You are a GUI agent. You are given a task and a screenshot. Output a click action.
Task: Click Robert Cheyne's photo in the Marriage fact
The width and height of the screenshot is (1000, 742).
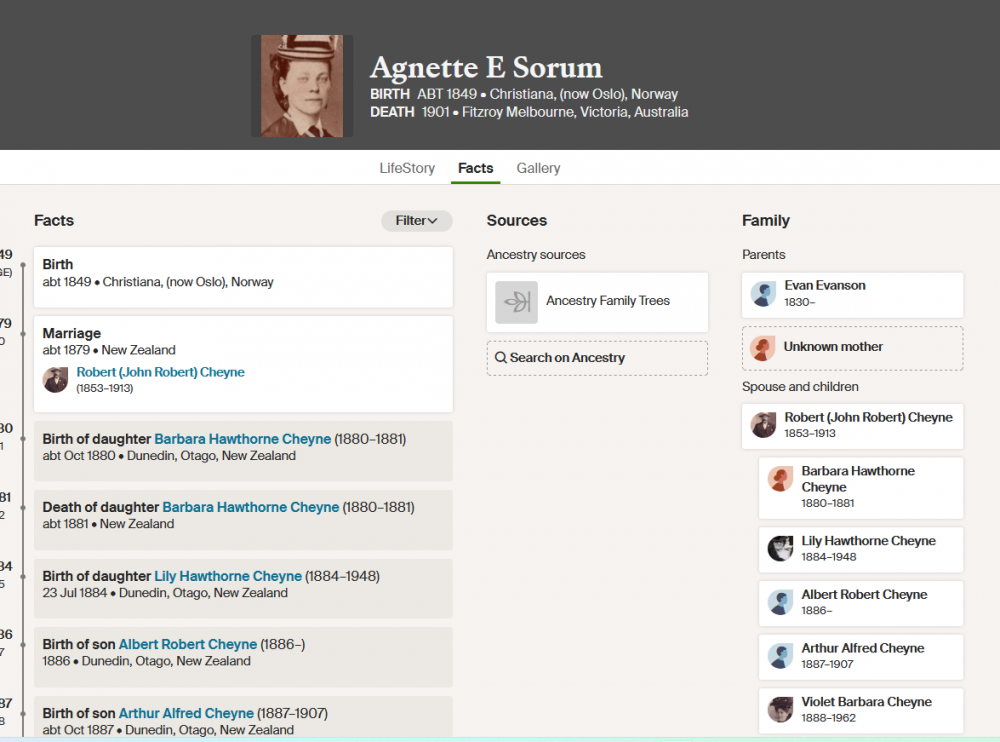pos(56,379)
